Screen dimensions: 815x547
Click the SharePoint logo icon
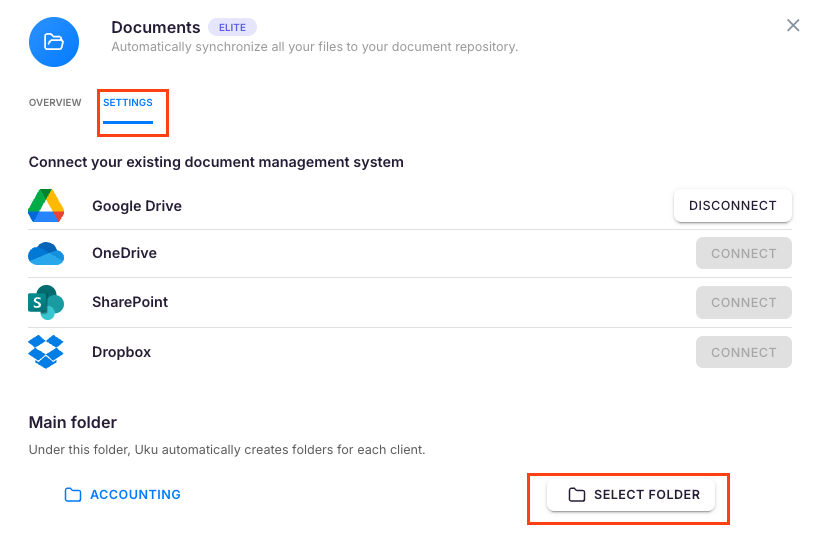46,302
